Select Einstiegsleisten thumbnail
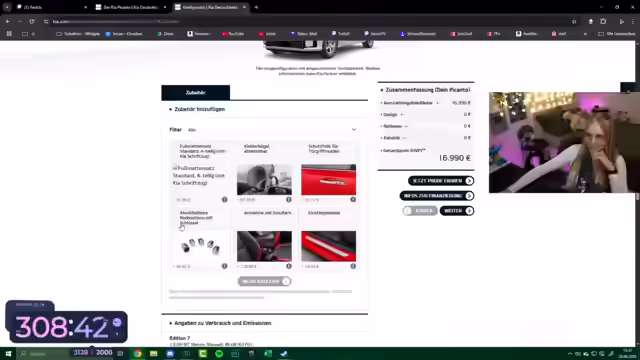Image resolution: width=640 pixels, height=360 pixels. tap(329, 246)
